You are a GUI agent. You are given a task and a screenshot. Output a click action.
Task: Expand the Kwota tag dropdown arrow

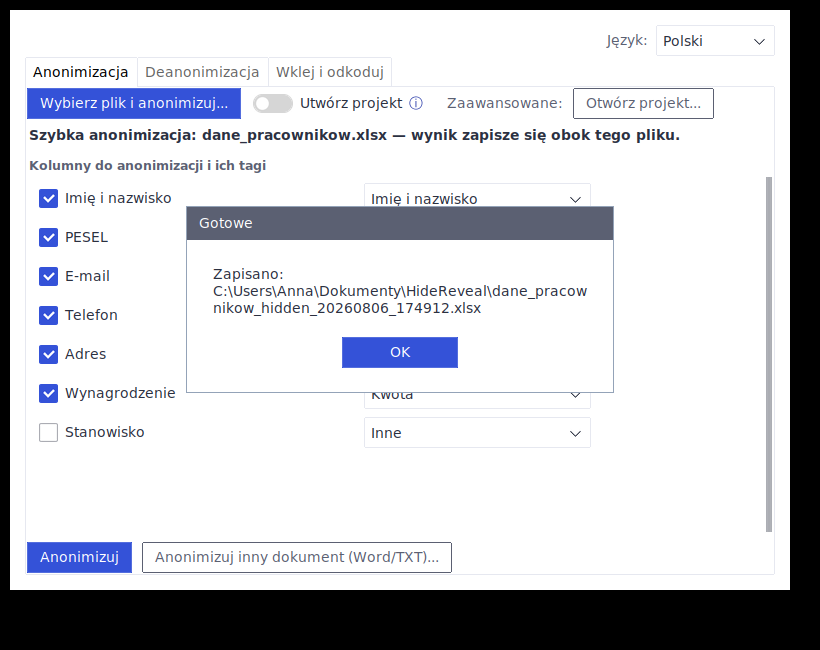point(575,396)
